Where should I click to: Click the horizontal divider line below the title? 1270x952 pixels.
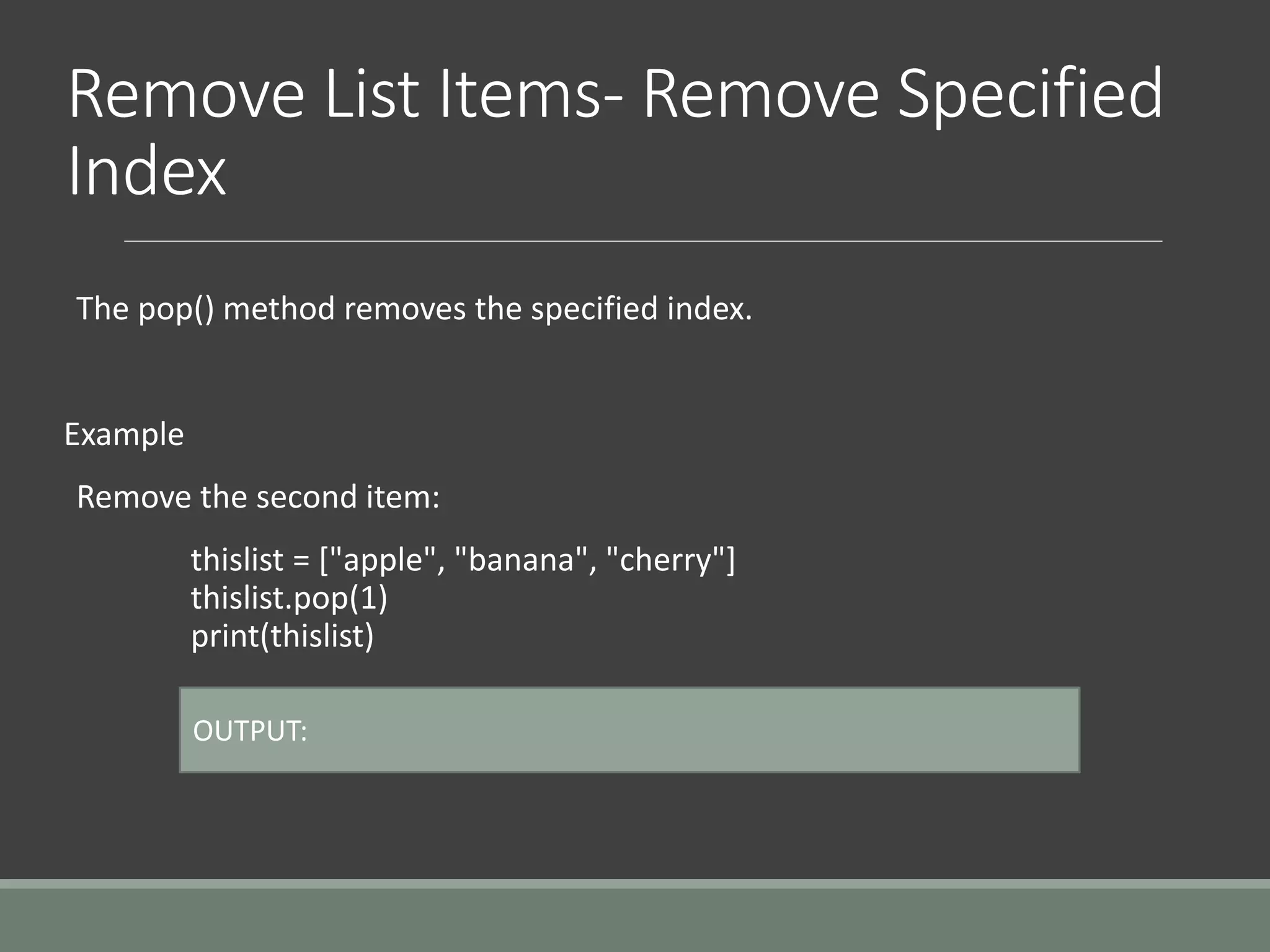pos(643,241)
